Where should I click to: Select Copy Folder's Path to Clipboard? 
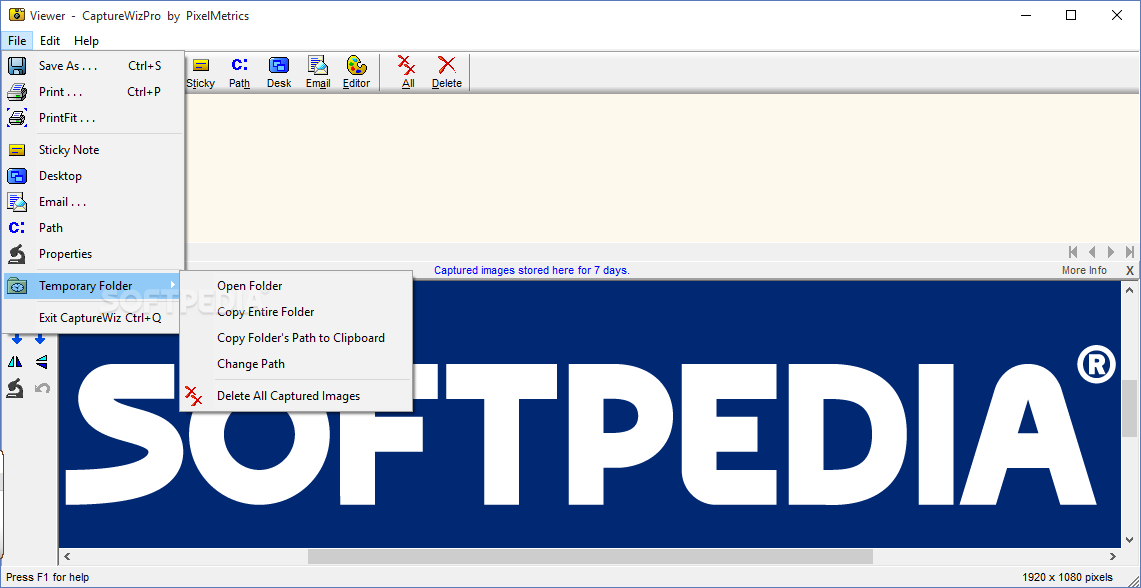coord(296,338)
